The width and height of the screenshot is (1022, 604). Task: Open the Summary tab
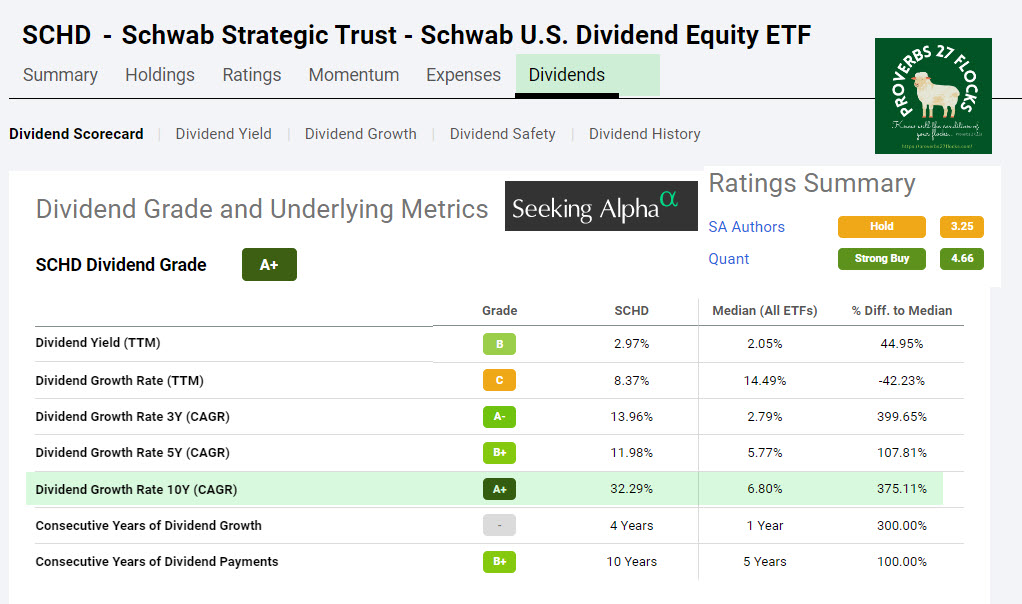(x=60, y=75)
